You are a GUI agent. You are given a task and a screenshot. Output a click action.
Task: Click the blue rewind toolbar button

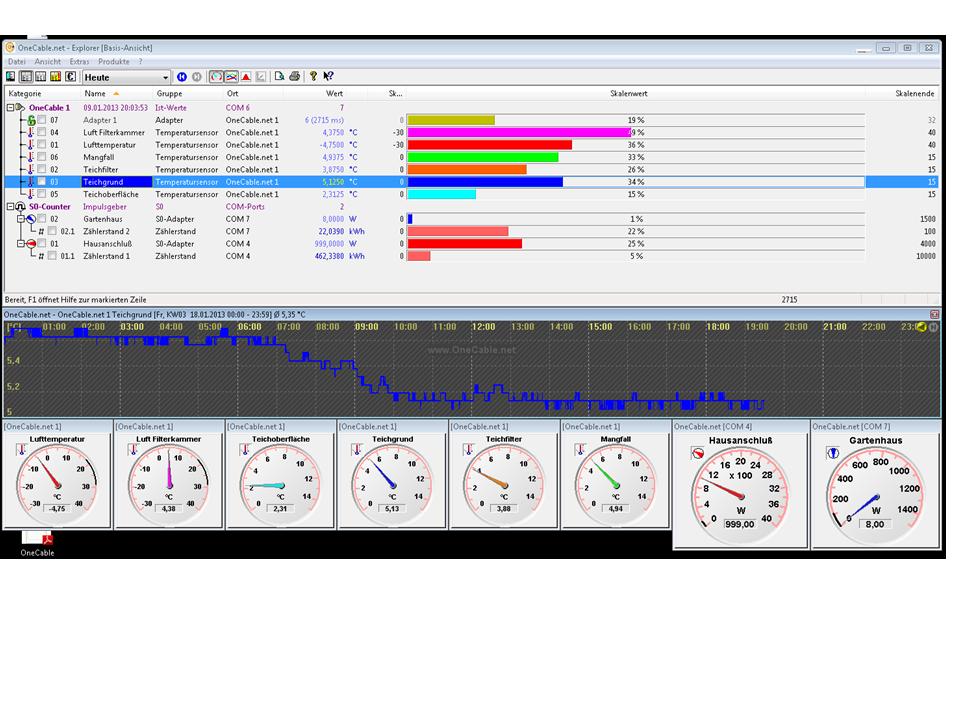tap(182, 77)
